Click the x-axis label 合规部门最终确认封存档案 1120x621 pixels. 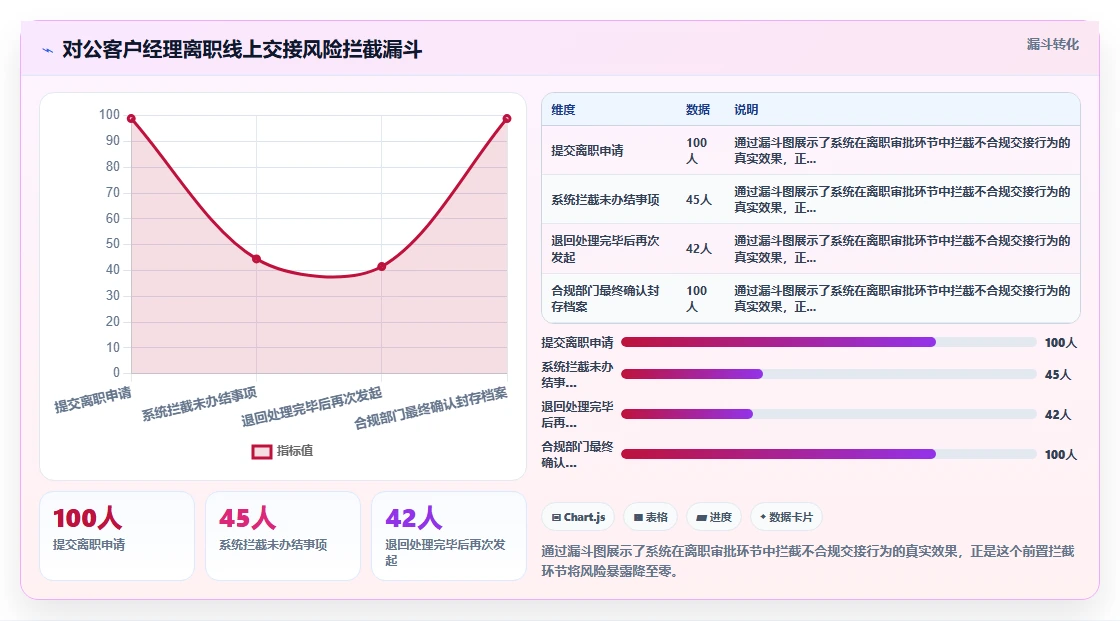click(x=431, y=409)
